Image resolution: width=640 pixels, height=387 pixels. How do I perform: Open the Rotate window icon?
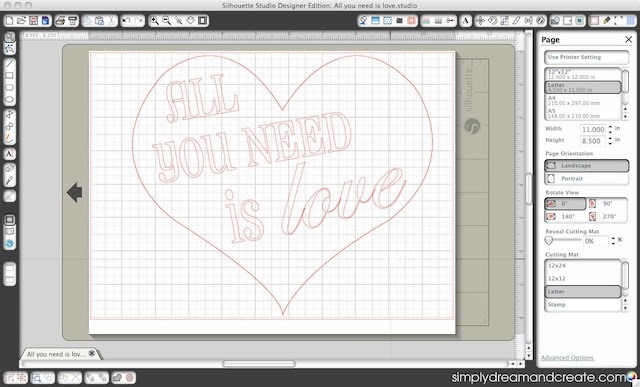point(492,20)
